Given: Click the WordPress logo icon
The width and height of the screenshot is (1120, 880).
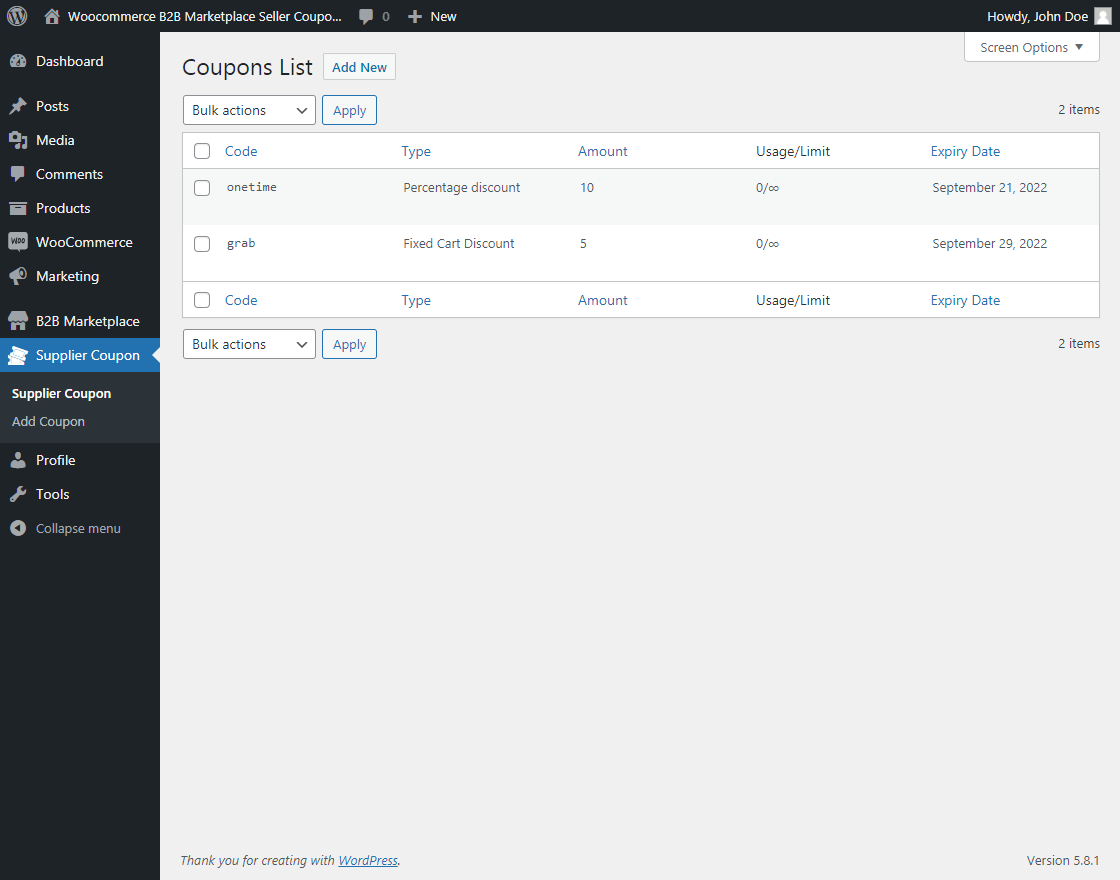Looking at the screenshot, I should pyautogui.click(x=17, y=16).
